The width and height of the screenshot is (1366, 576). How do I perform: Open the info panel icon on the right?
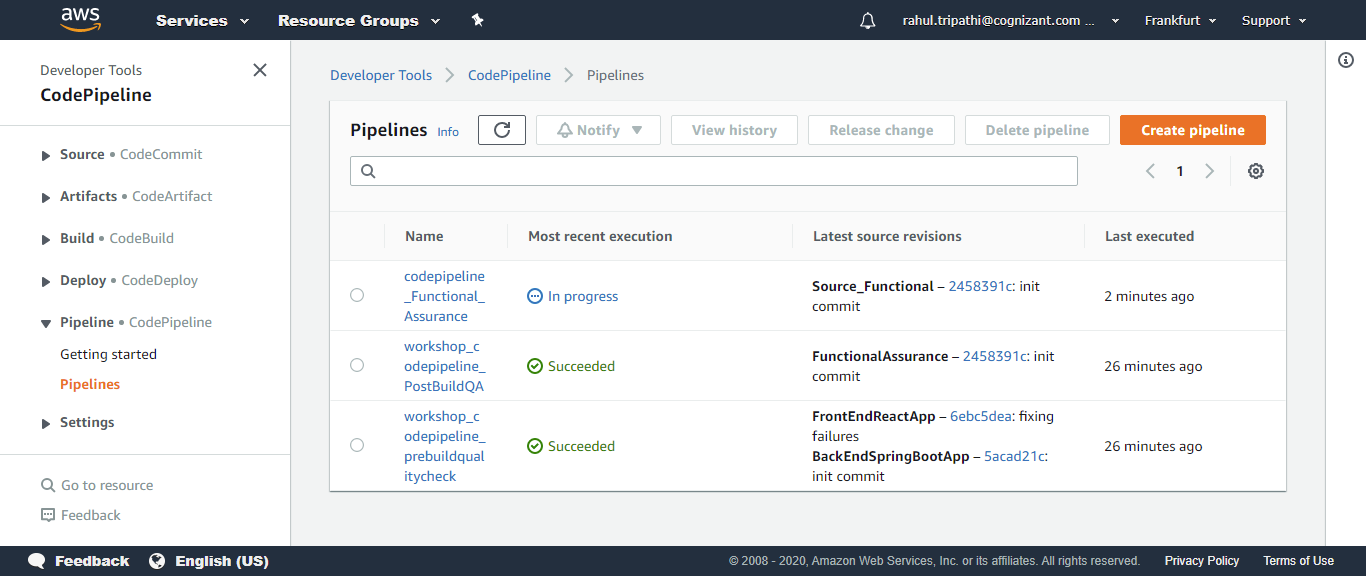(1346, 60)
